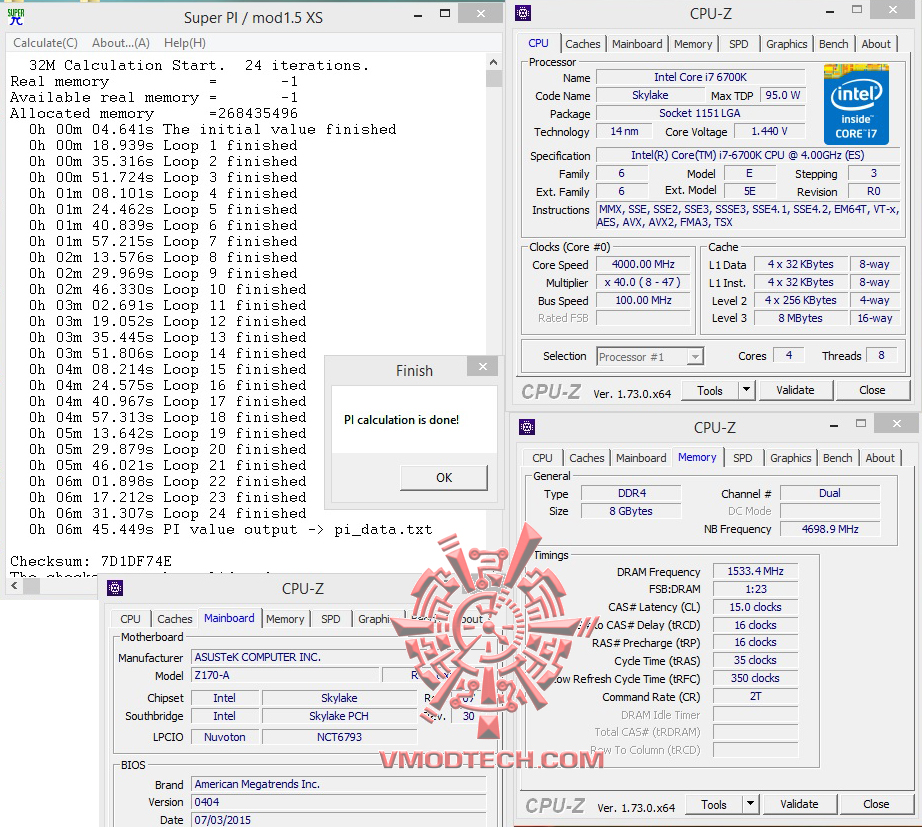Click the DRAM Frequency 1533.4 MHz value
This screenshot has width=922, height=827.
(755, 571)
